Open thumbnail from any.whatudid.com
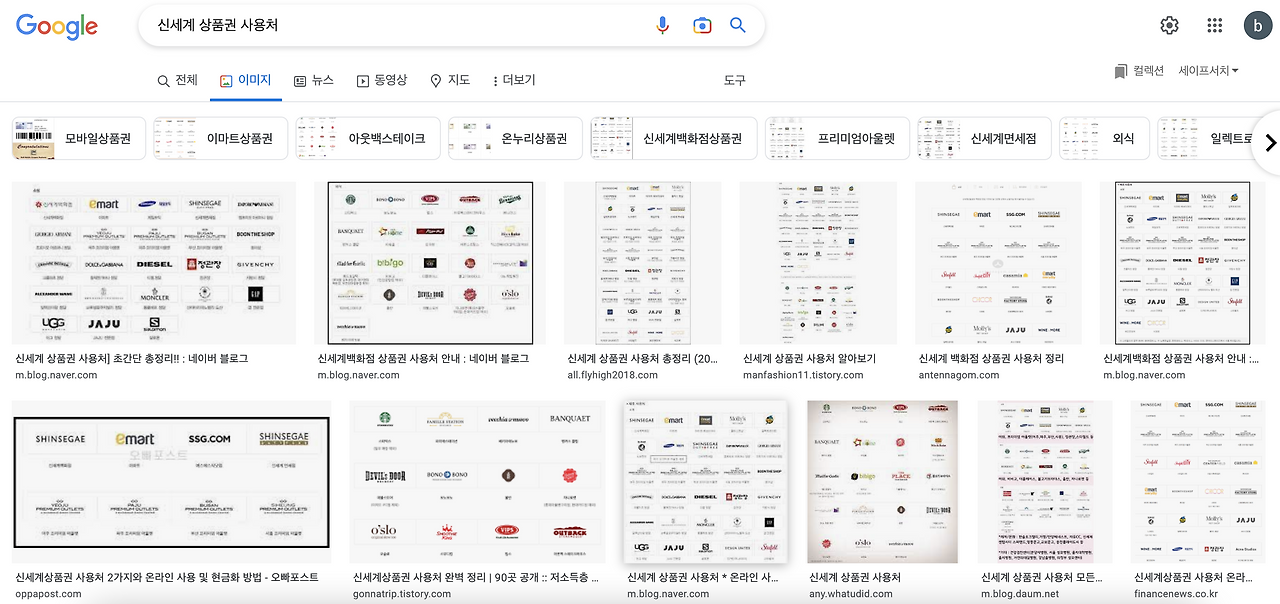 [882, 482]
